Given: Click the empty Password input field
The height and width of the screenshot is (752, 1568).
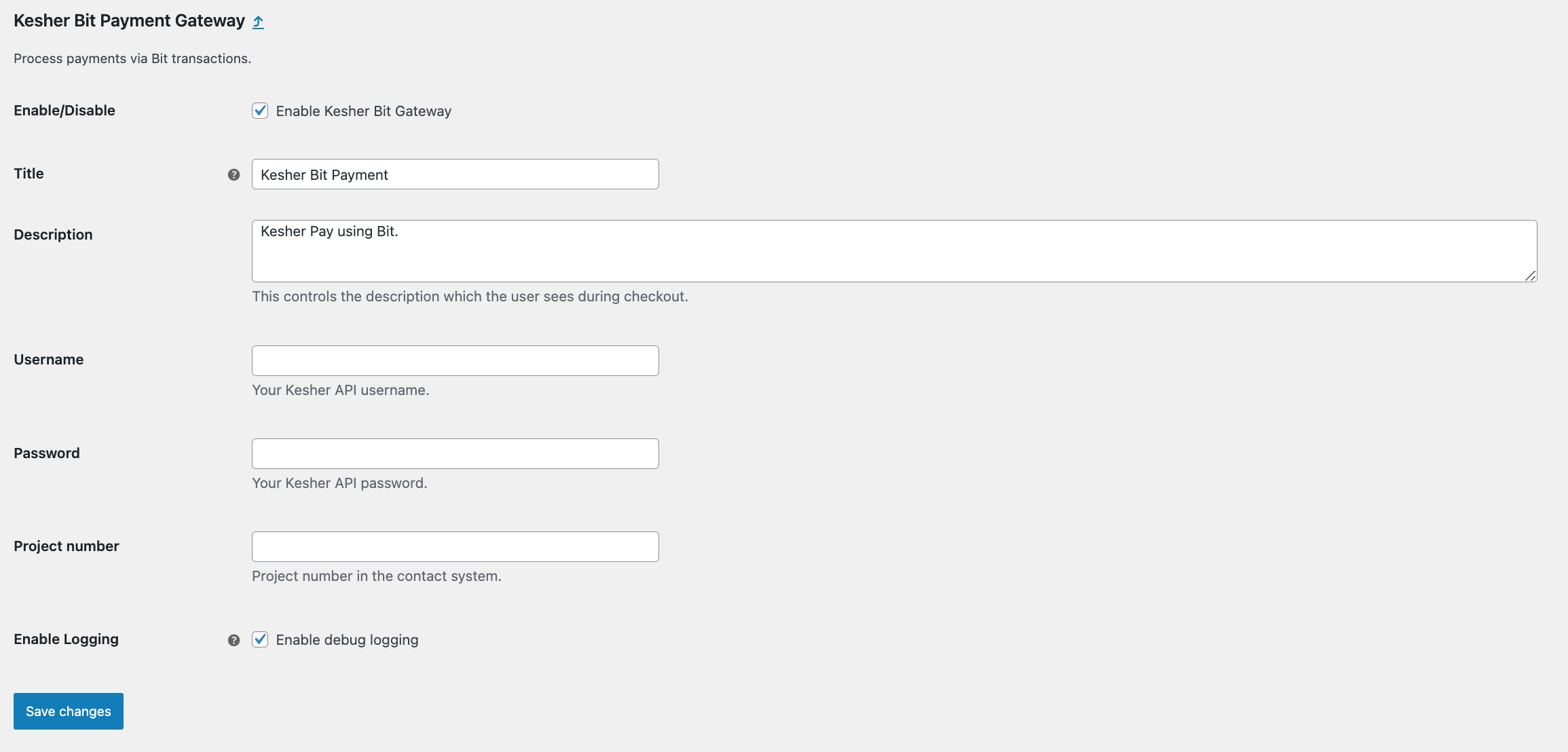Looking at the screenshot, I should [455, 453].
